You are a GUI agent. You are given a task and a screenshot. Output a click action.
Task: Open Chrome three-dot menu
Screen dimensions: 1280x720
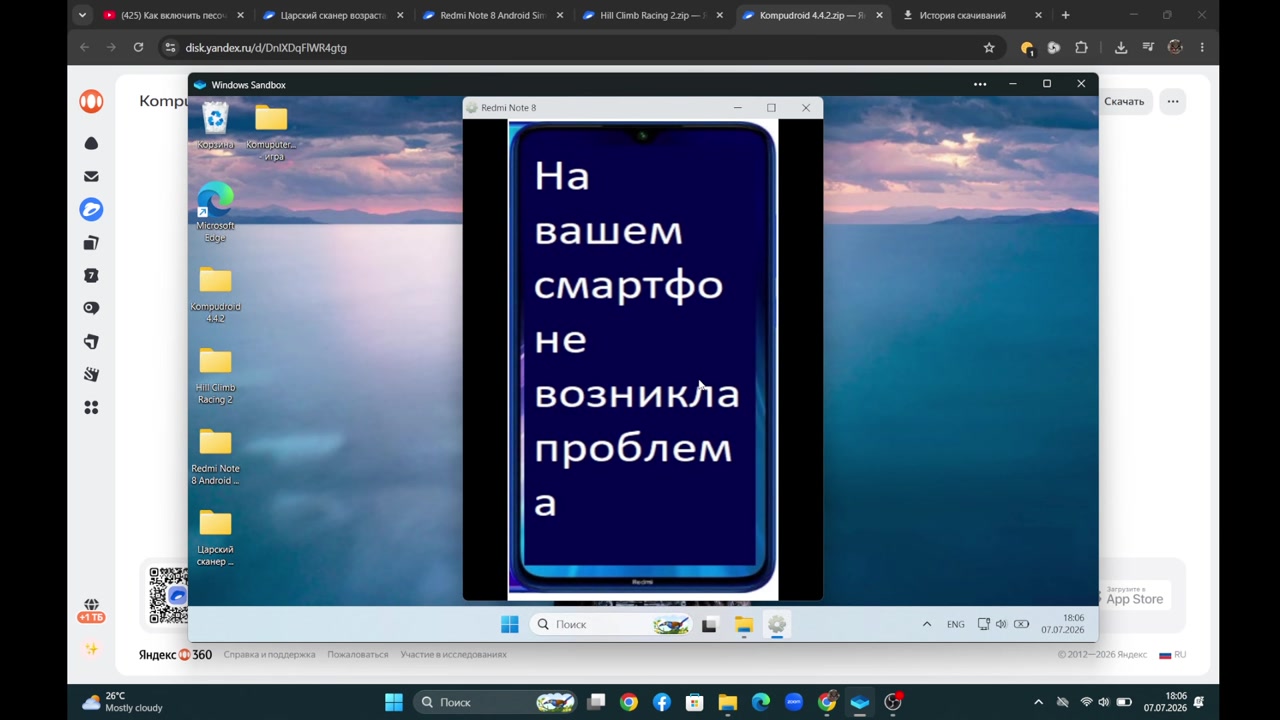point(1202,47)
